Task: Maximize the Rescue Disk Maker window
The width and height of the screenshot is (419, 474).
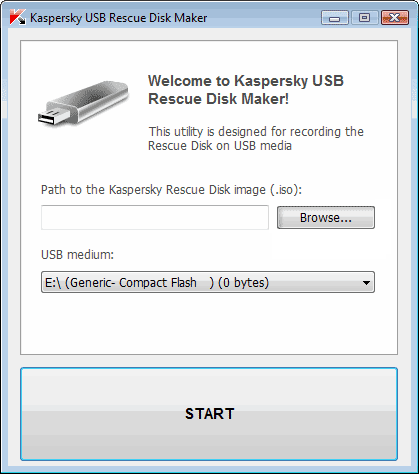Action: tap(364, 17)
